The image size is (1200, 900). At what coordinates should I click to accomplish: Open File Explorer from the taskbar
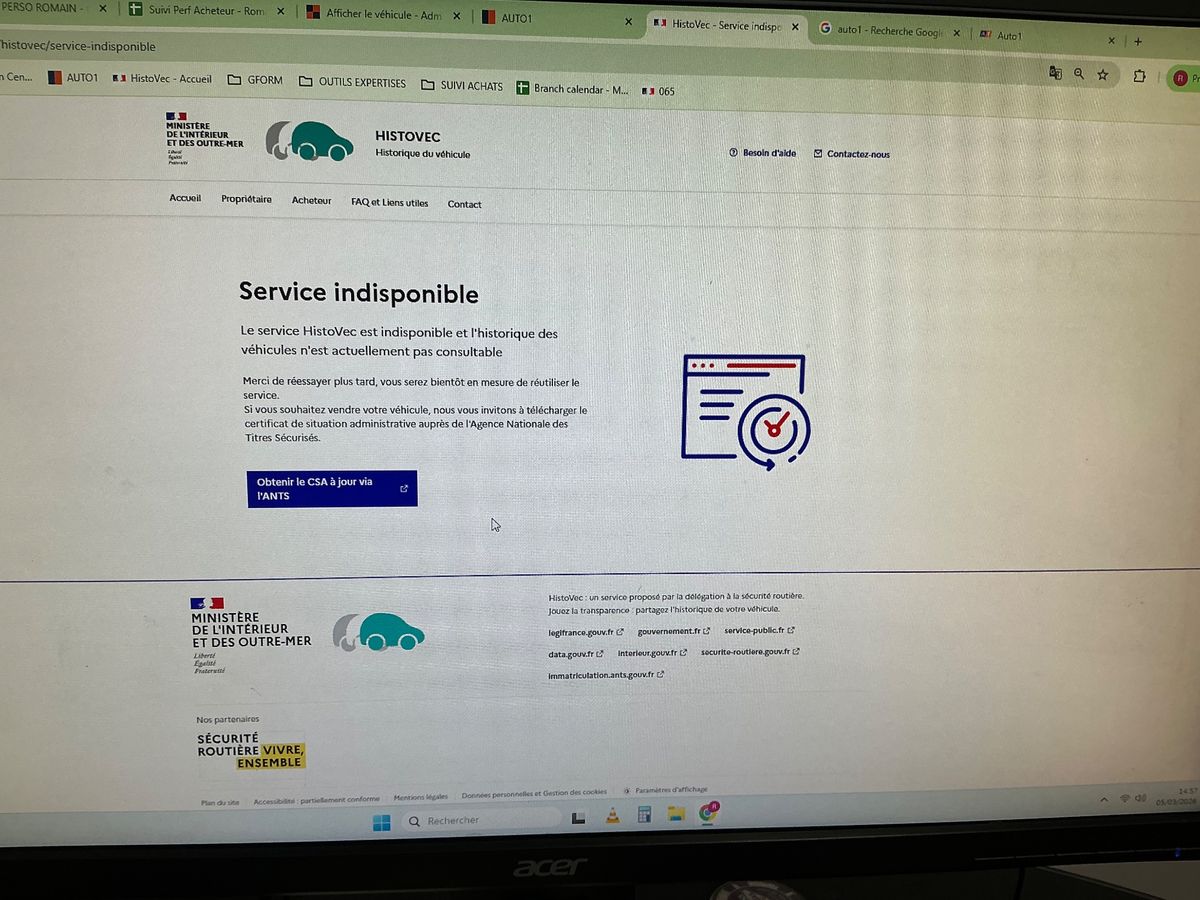[675, 814]
